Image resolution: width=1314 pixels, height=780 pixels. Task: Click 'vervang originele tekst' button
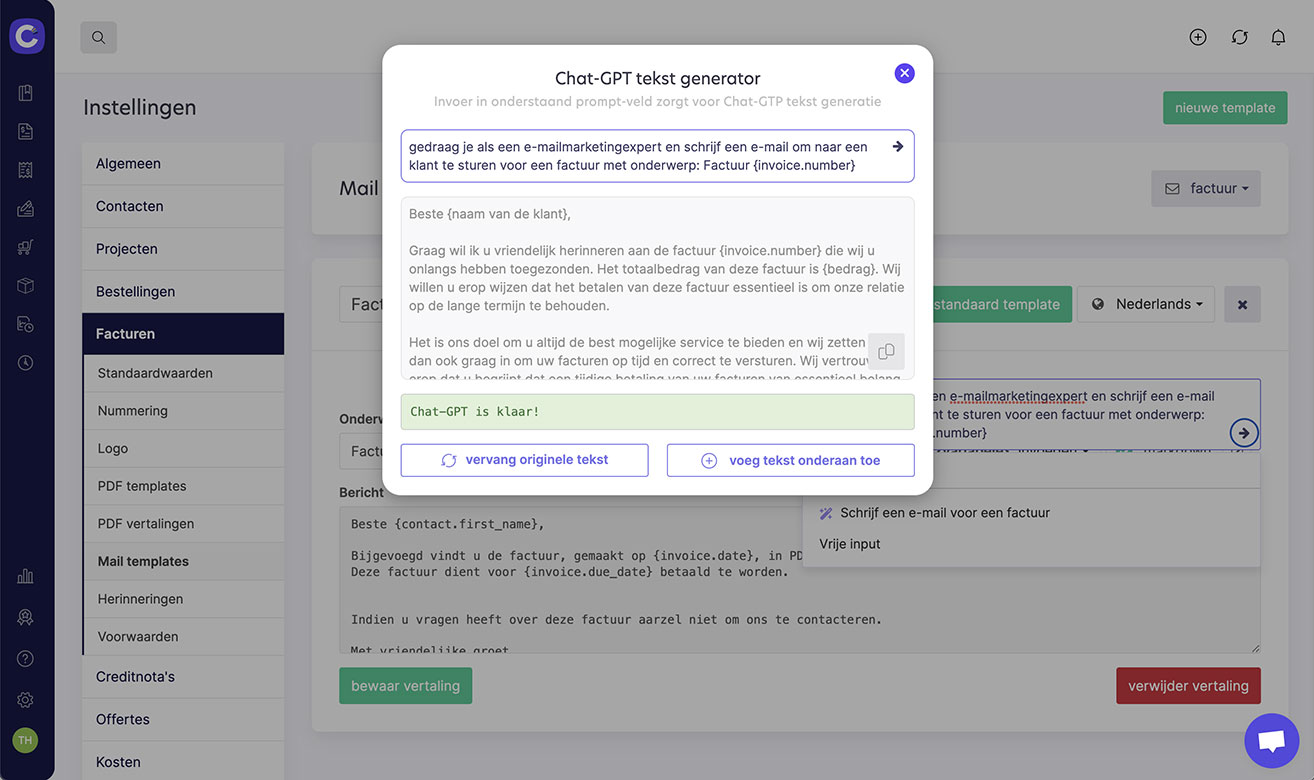525,460
